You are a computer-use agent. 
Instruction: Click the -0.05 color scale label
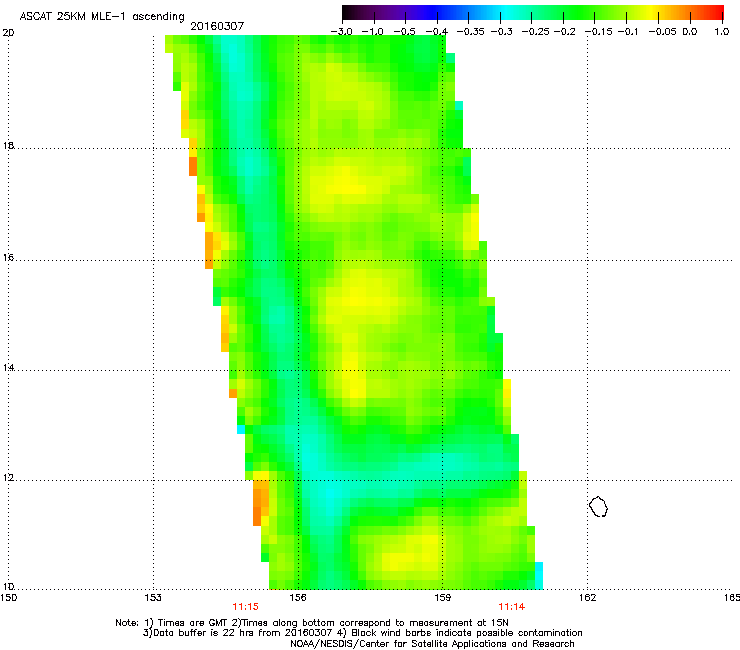[663, 32]
